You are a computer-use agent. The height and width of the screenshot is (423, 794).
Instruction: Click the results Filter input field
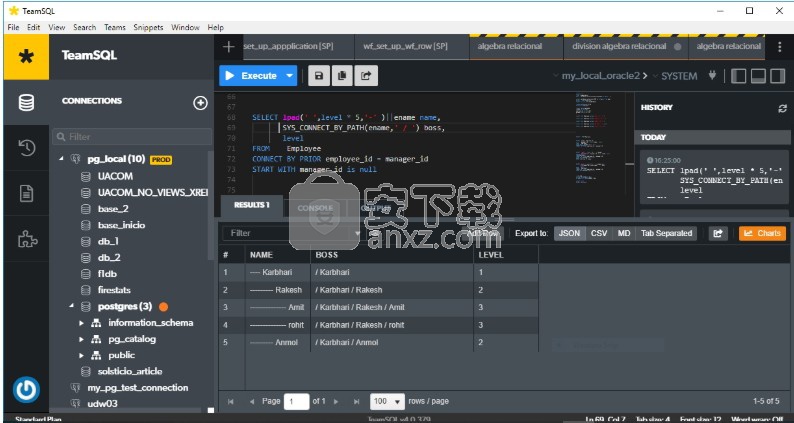[x=291, y=233]
